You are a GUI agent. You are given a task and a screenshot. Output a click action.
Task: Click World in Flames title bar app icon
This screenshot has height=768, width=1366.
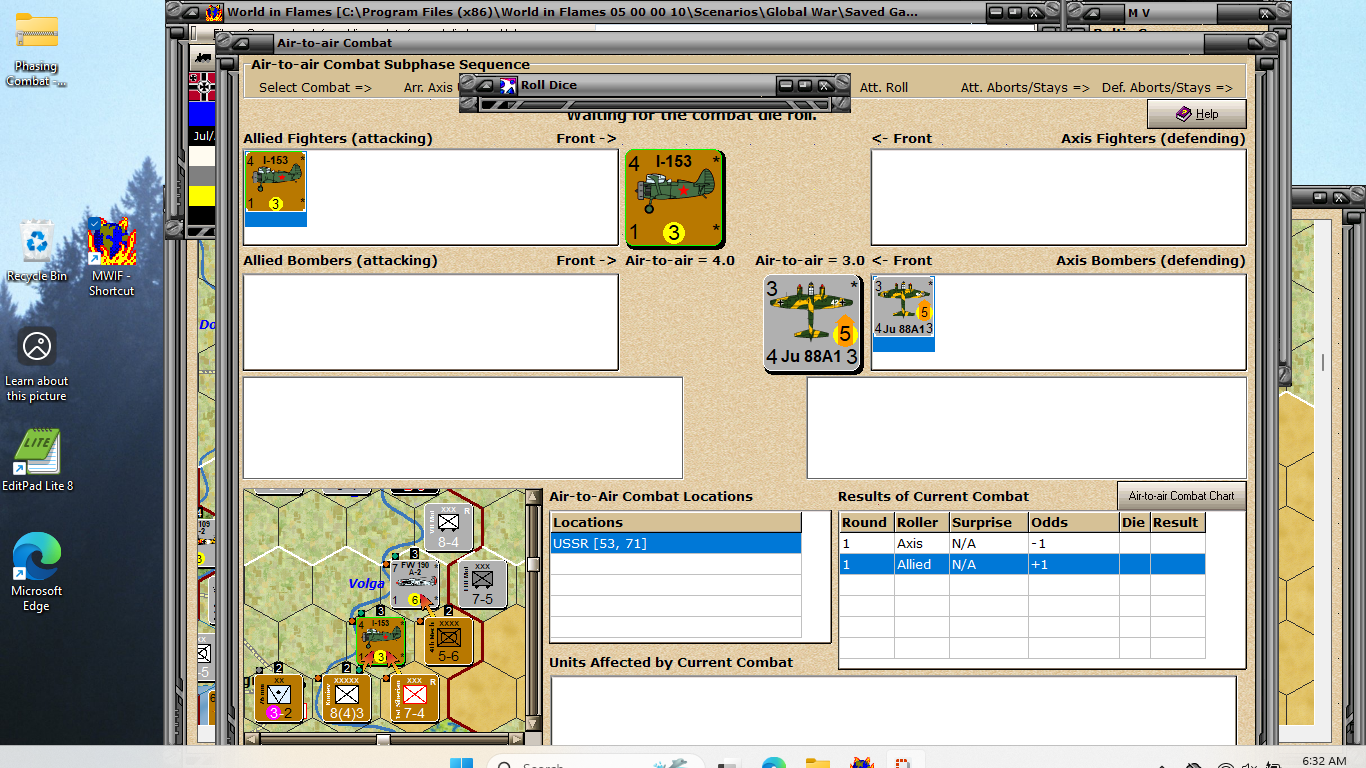tap(214, 13)
